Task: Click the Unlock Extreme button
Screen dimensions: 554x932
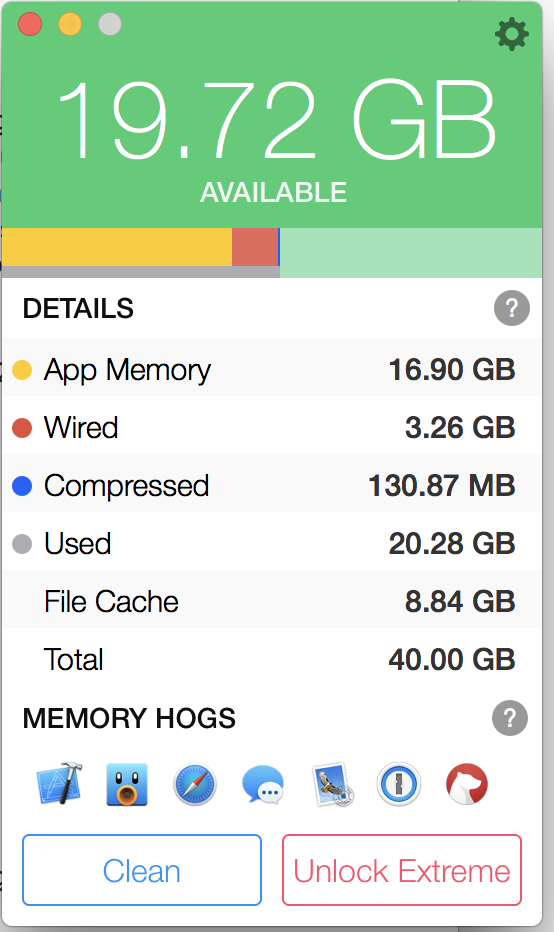Action: tap(402, 870)
